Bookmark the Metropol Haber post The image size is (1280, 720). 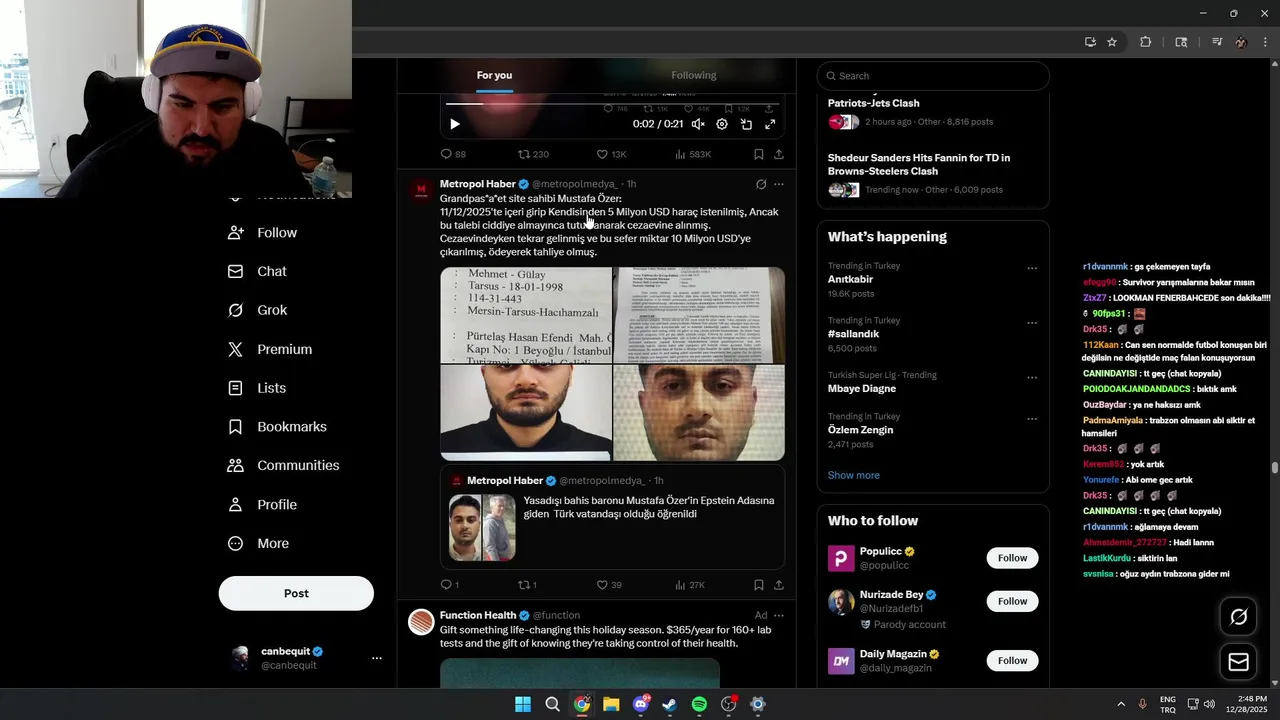[x=759, y=585]
